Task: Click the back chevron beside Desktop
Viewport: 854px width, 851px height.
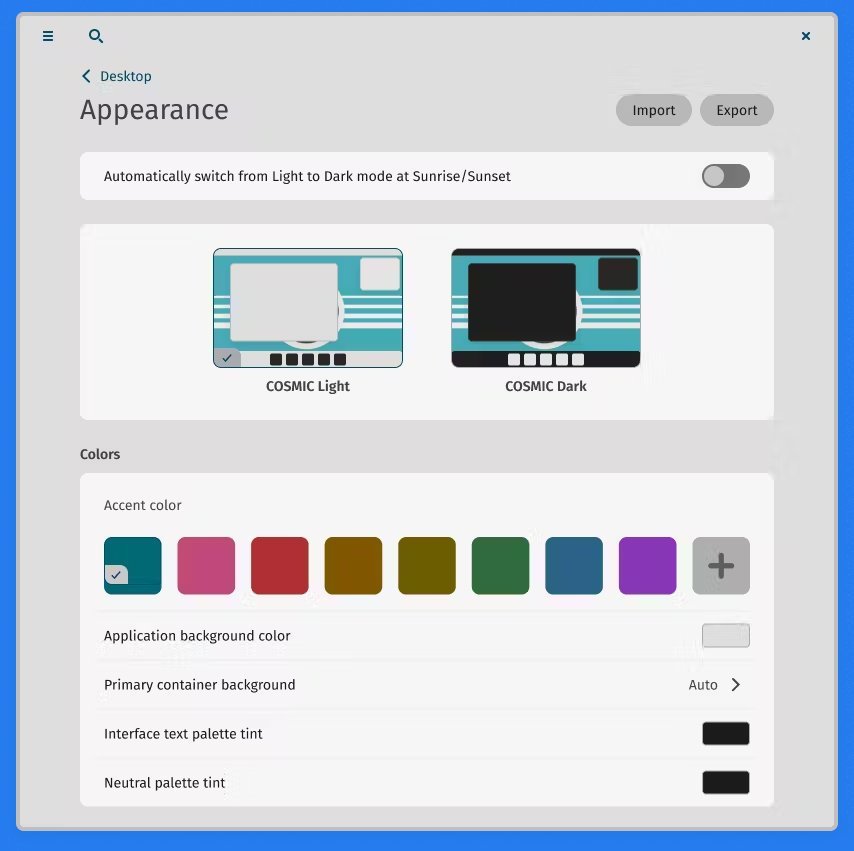Action: point(86,76)
